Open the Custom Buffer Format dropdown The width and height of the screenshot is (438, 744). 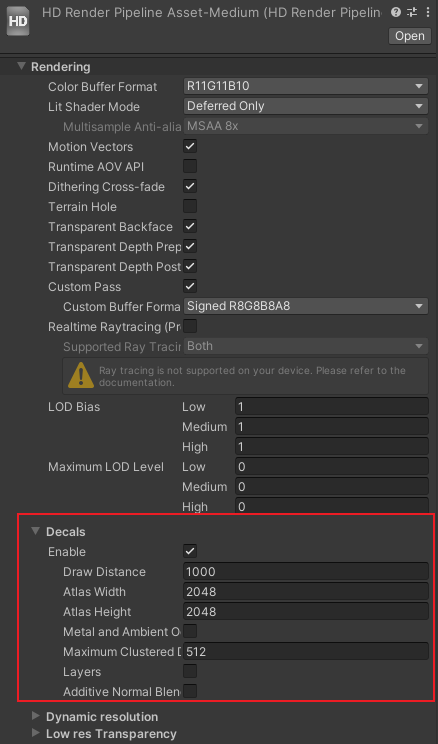(306, 306)
